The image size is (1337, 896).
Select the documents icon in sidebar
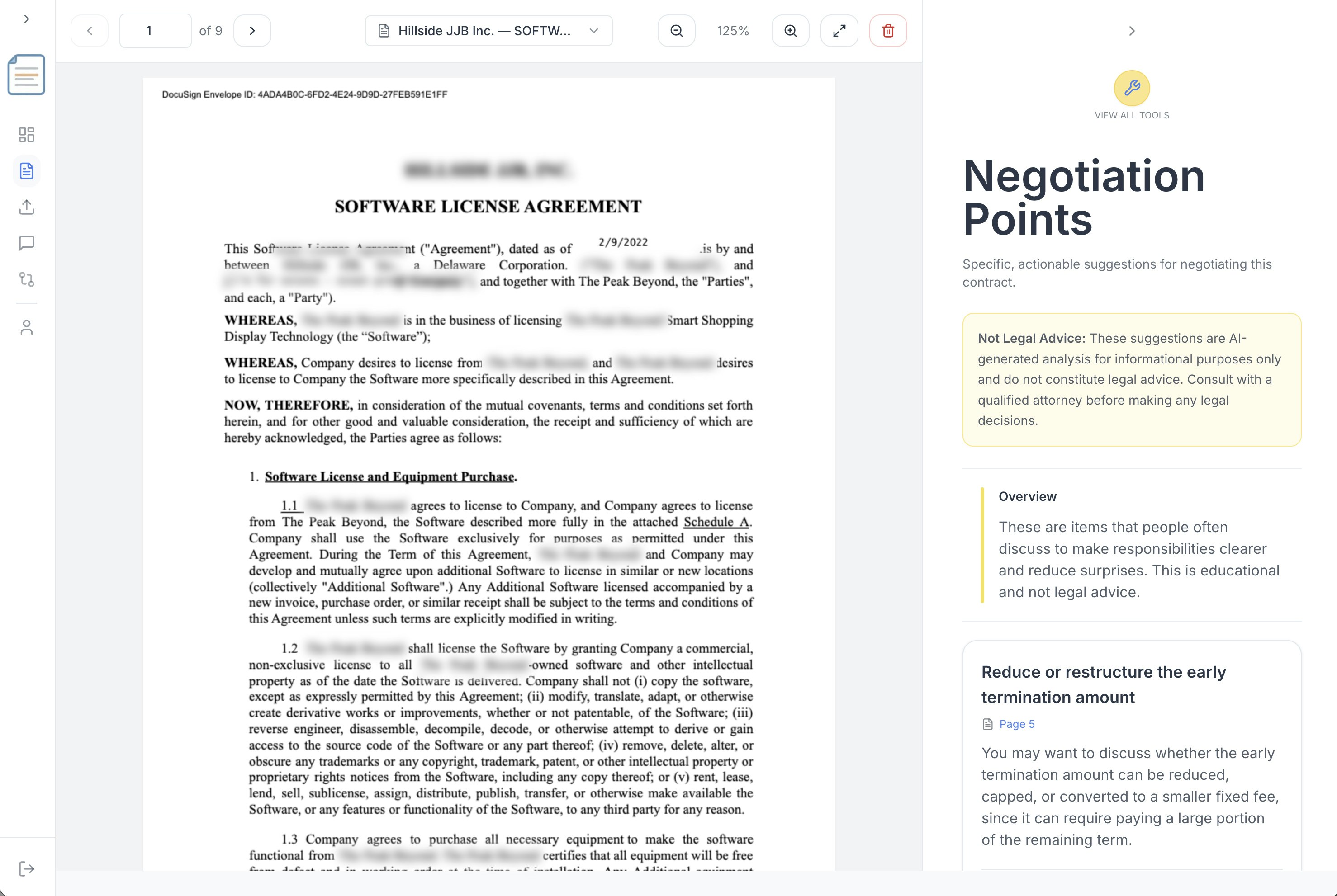tap(26, 171)
